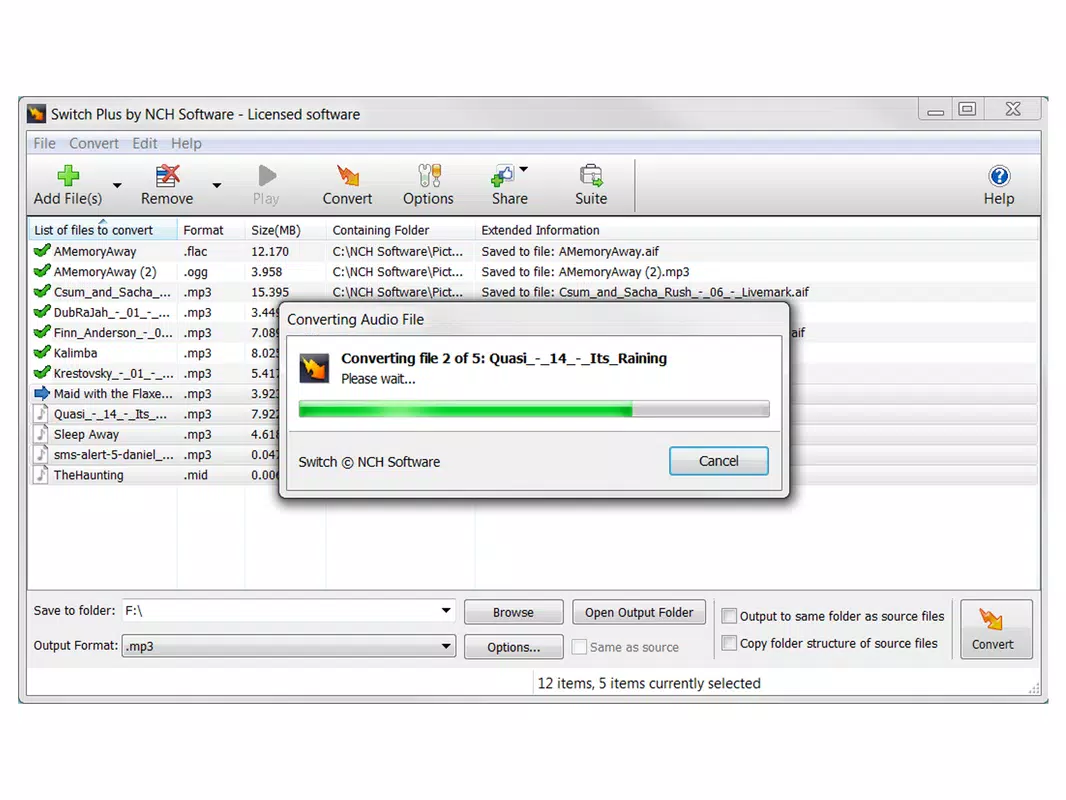The width and height of the screenshot is (1066, 800).
Task: Click music note icon beside TheHaunting
Action: pos(41,474)
